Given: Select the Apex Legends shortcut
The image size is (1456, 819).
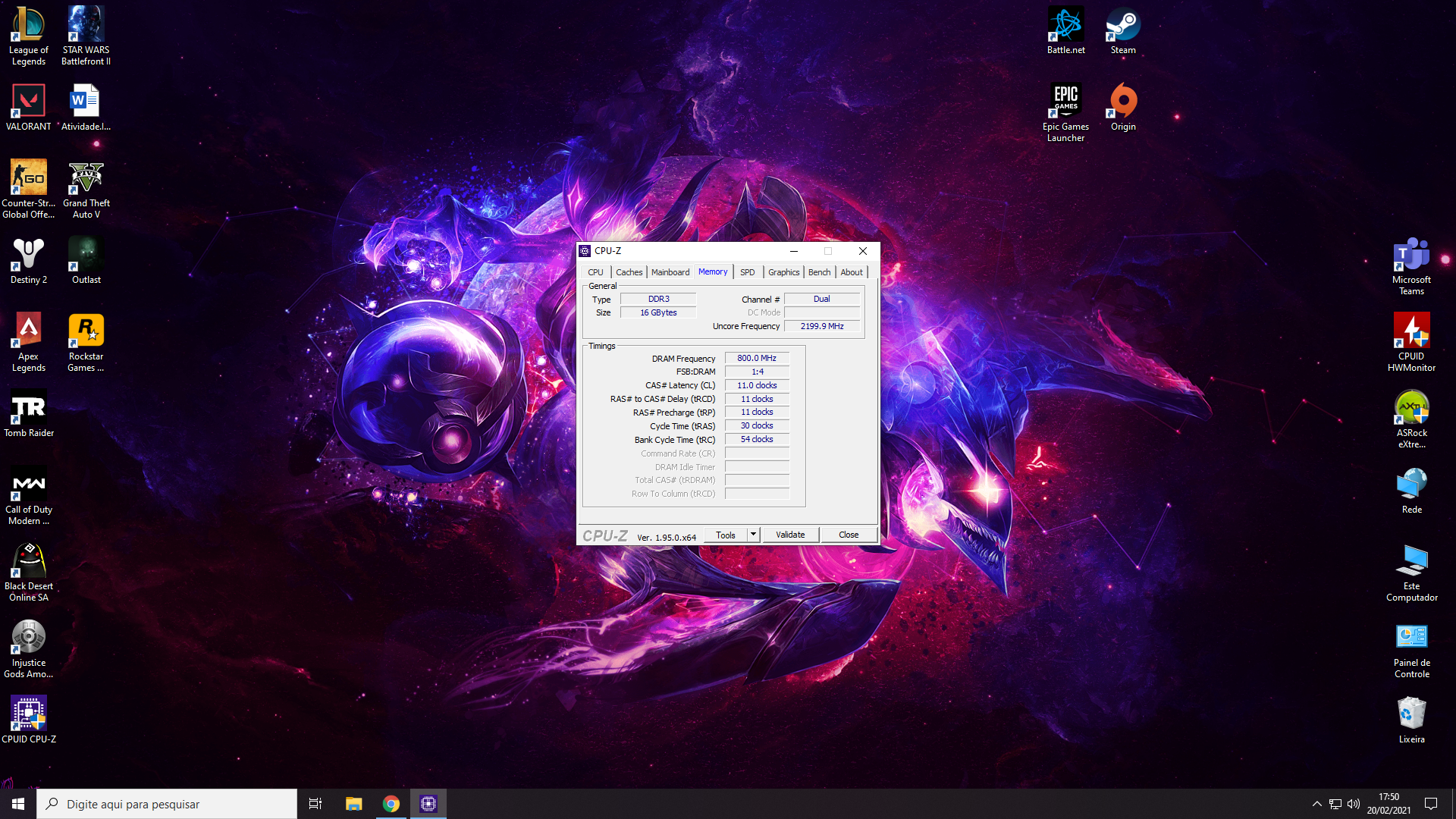Looking at the screenshot, I should (x=29, y=342).
